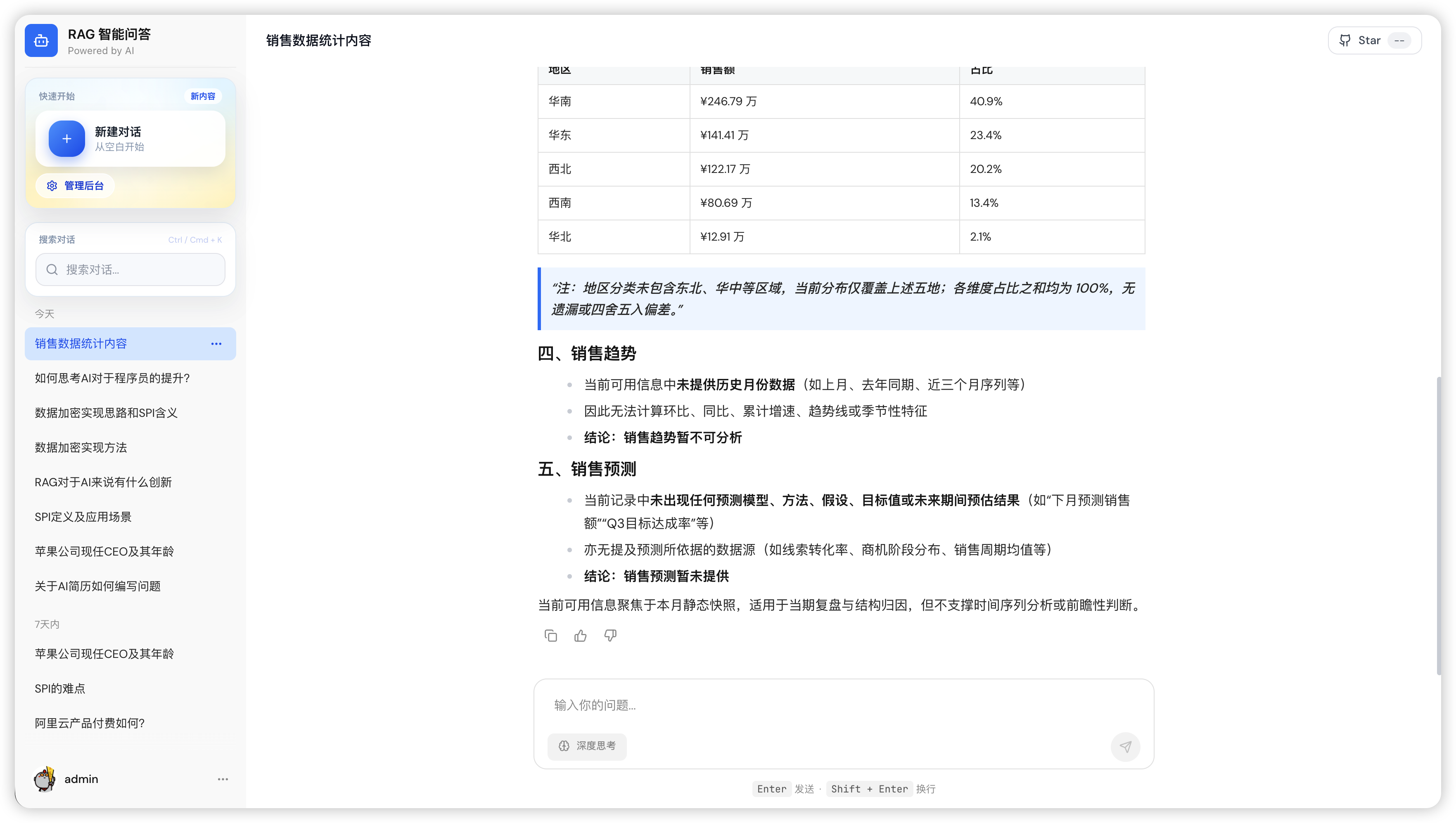This screenshot has height=823, width=1456.
Task: Click the RAG 智能问答 robot logo
Action: tap(41, 40)
